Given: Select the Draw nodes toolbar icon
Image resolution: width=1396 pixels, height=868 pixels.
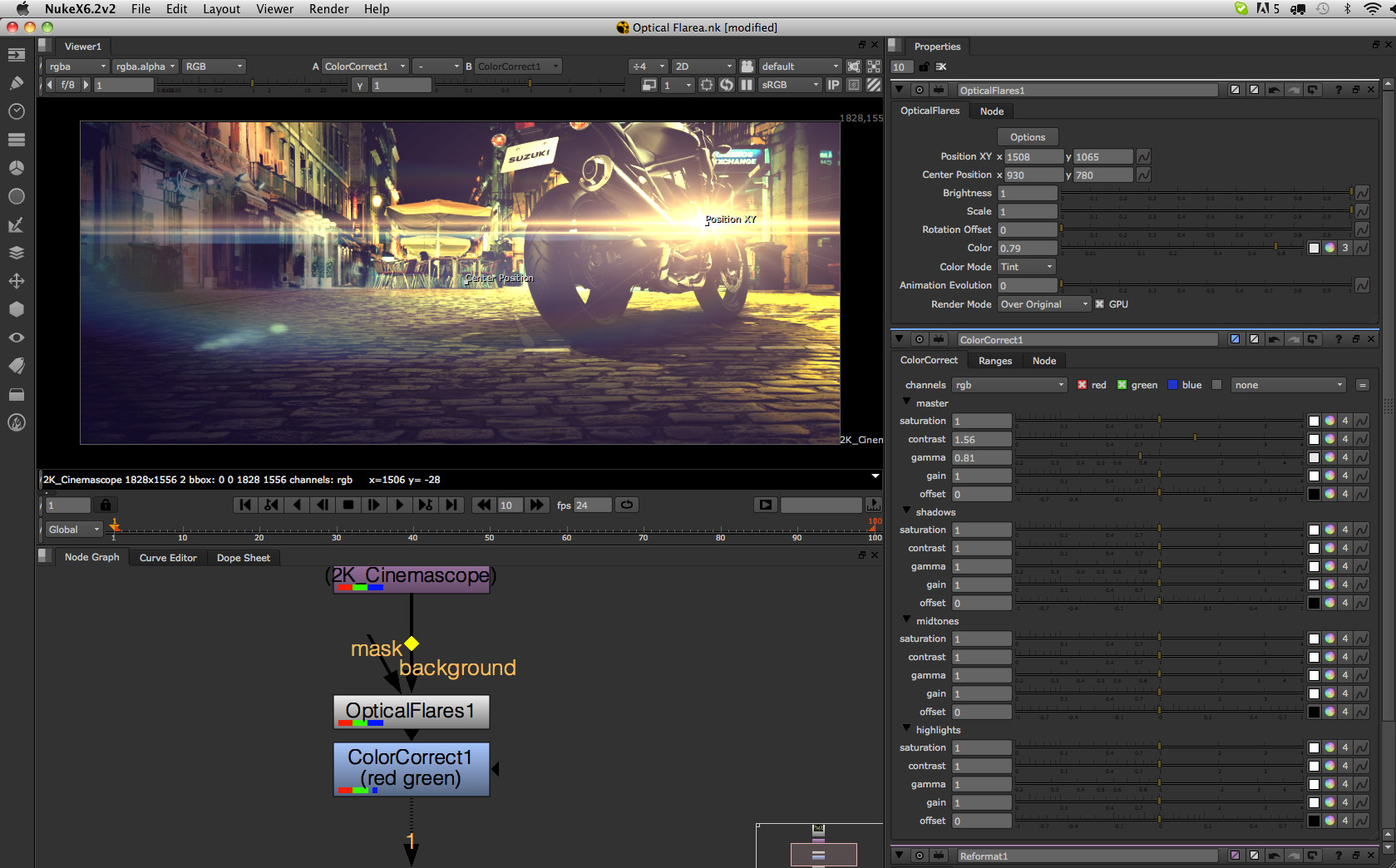Looking at the screenshot, I should tap(17, 83).
